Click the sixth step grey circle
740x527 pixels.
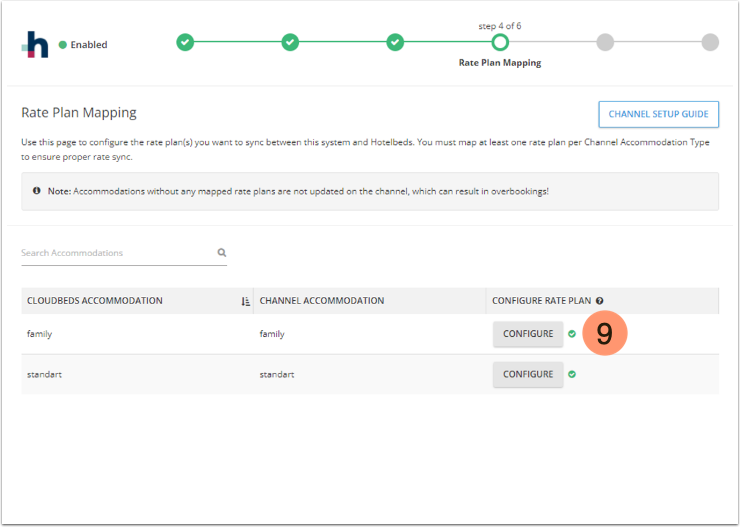(710, 42)
